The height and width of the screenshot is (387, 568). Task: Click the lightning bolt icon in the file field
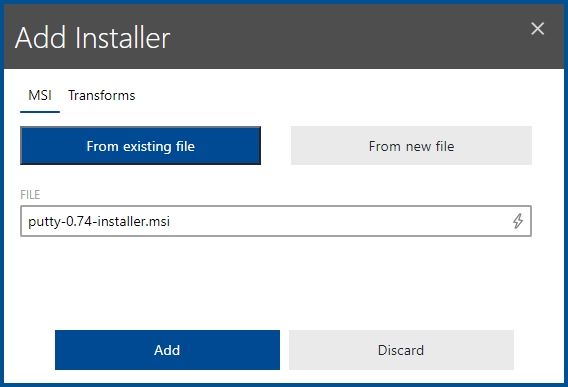tap(518, 221)
